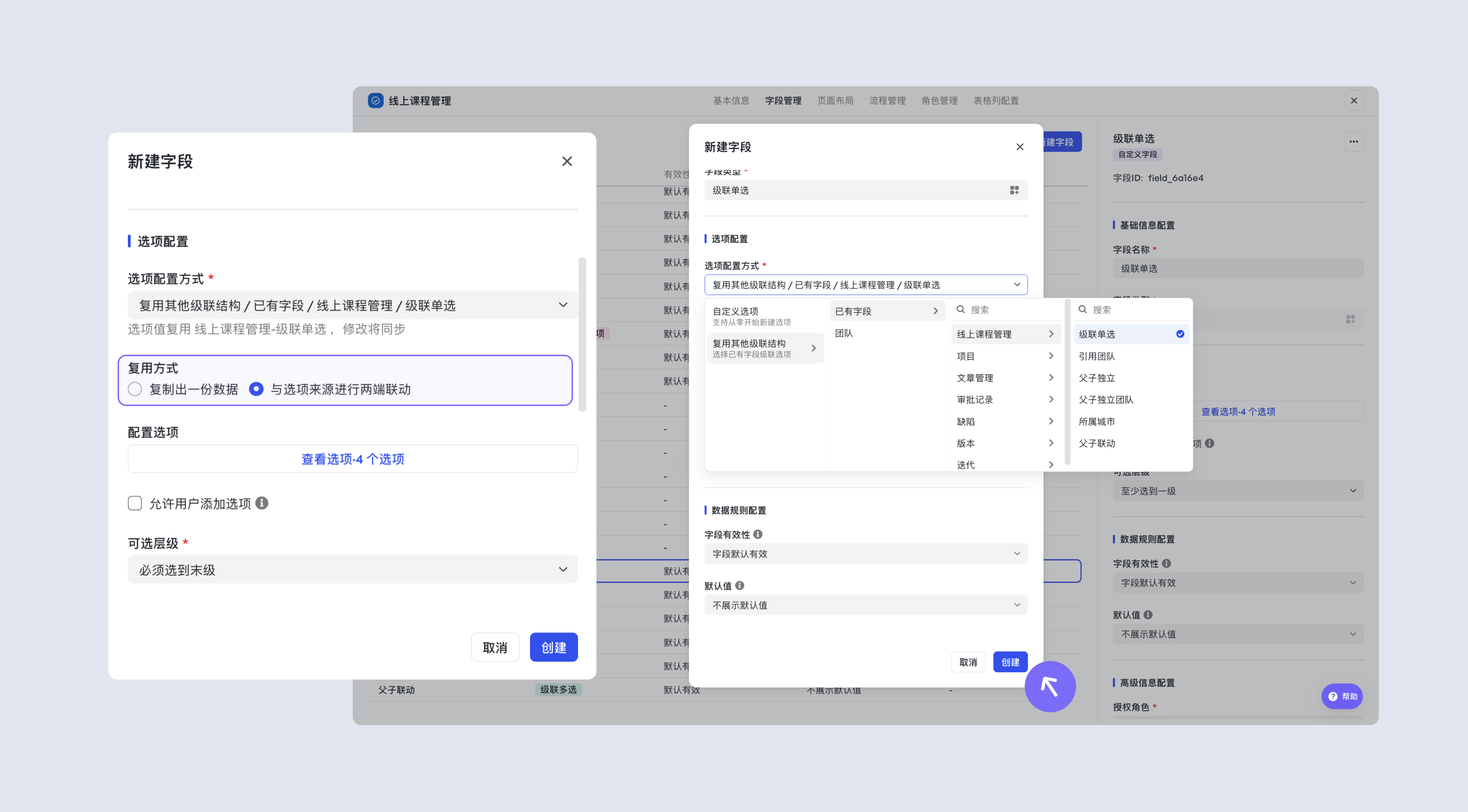Open the 至少选到一级 dropdown in side panel

point(1238,491)
